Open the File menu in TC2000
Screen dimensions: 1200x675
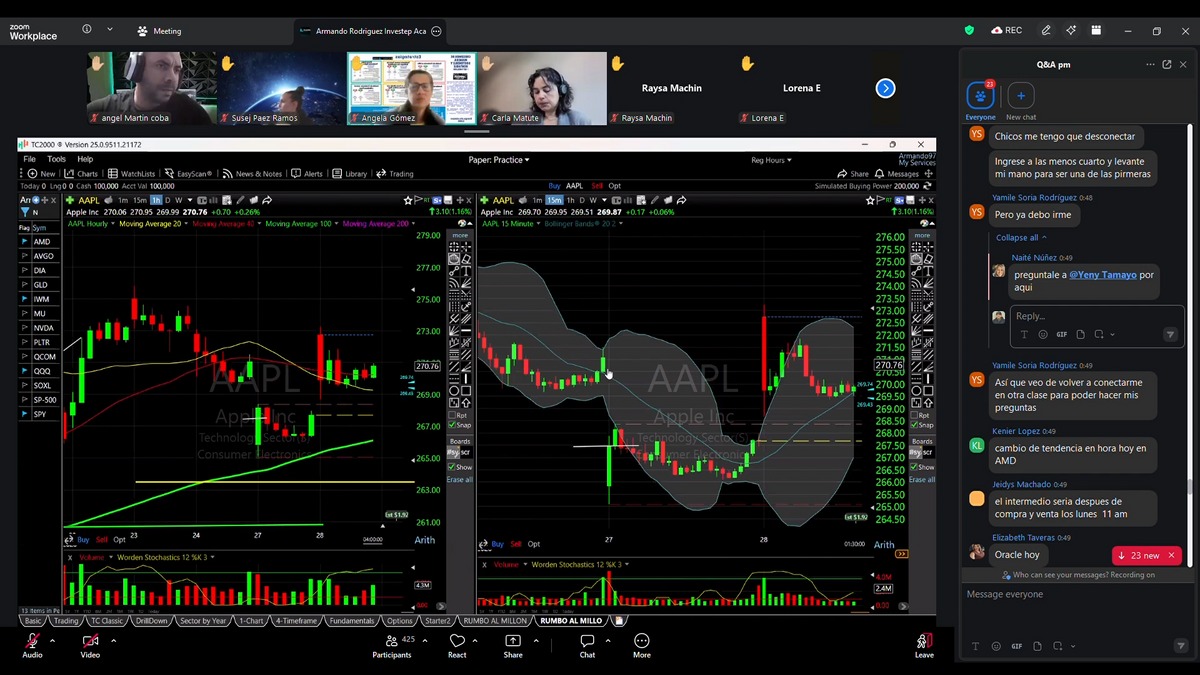(x=29, y=159)
